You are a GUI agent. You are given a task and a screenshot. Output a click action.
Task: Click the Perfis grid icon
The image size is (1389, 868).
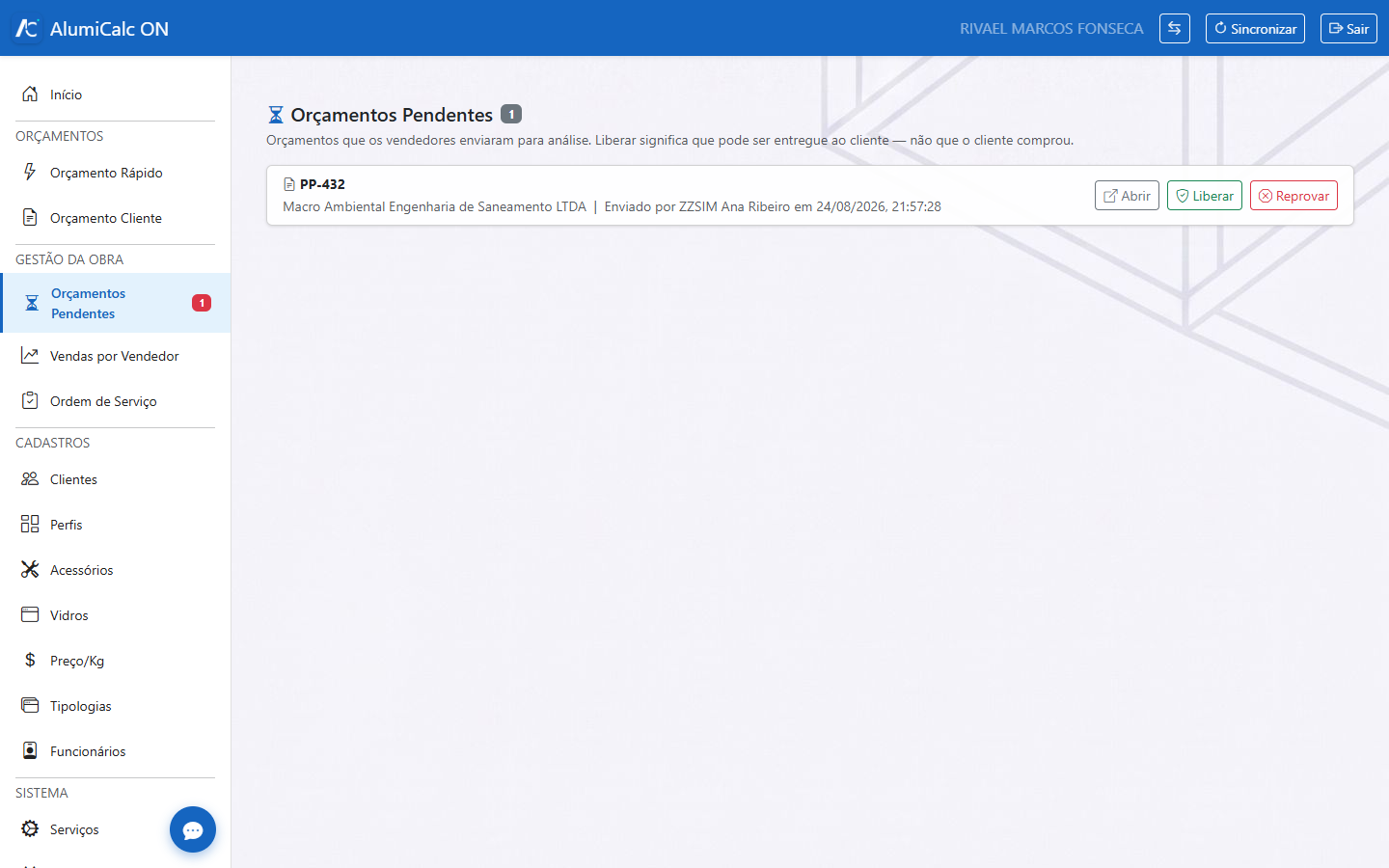click(30, 524)
